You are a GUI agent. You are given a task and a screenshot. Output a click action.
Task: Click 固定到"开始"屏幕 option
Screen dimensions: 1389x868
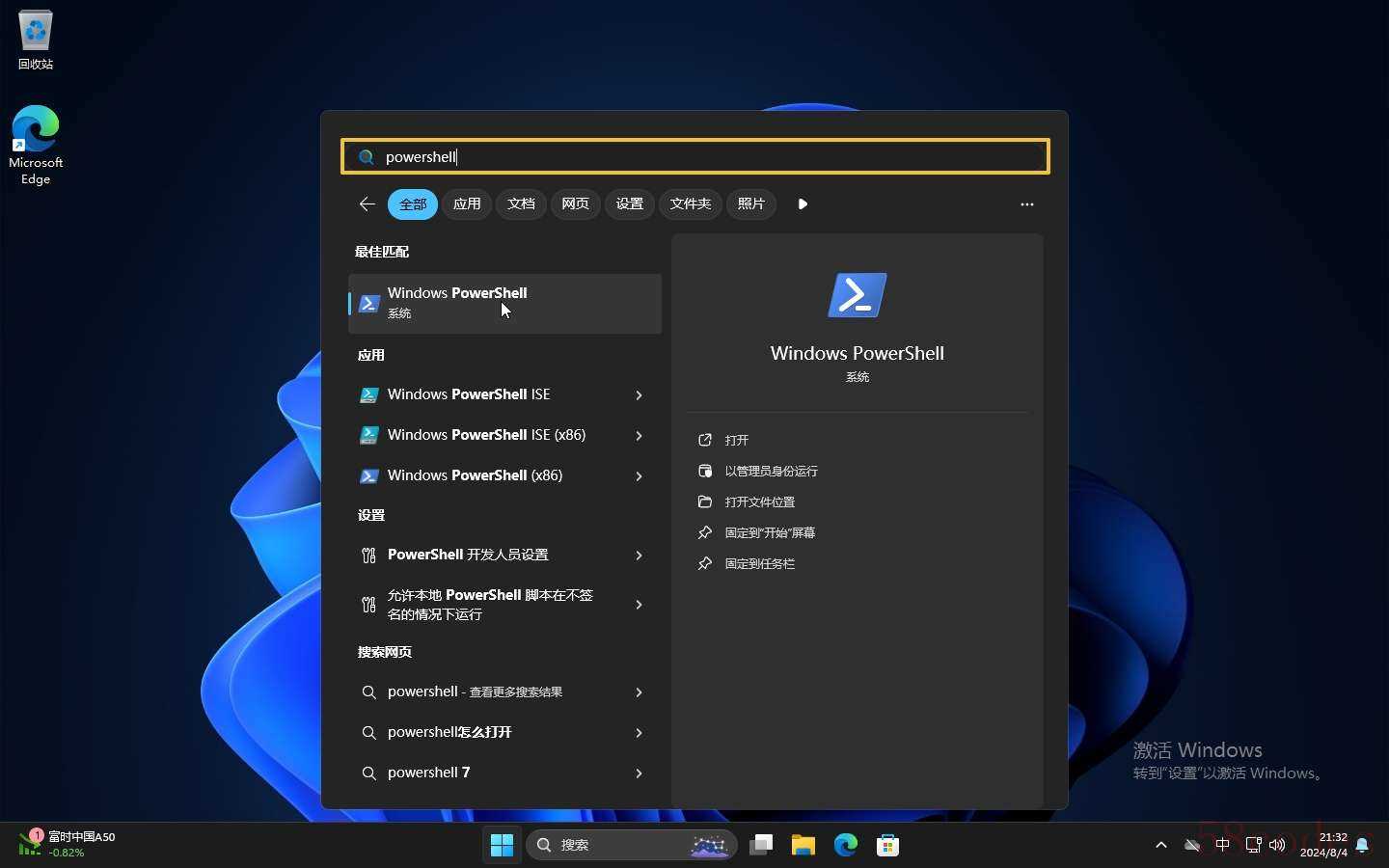(x=770, y=532)
